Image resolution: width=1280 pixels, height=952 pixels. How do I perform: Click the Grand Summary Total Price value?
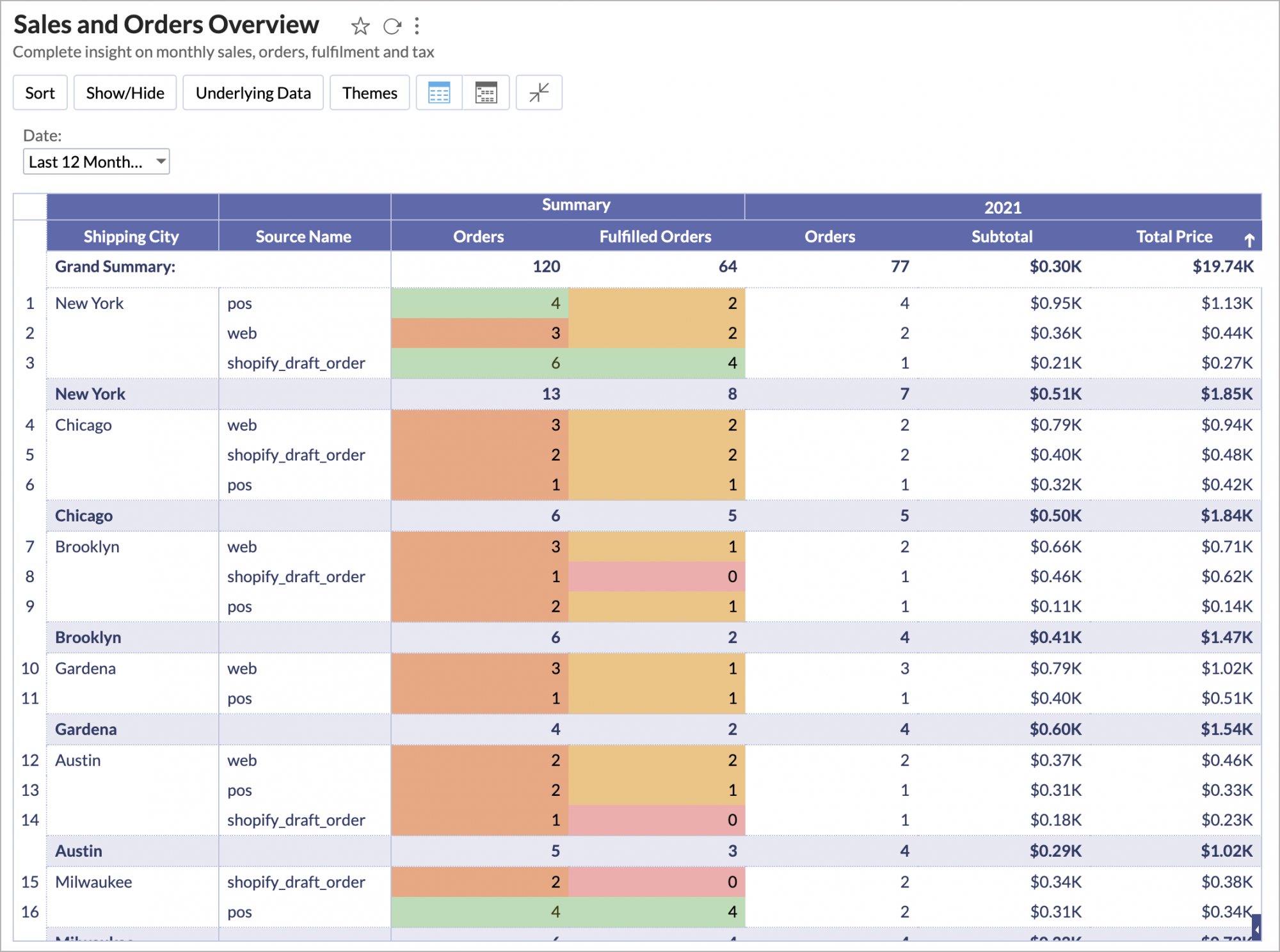(x=1222, y=267)
